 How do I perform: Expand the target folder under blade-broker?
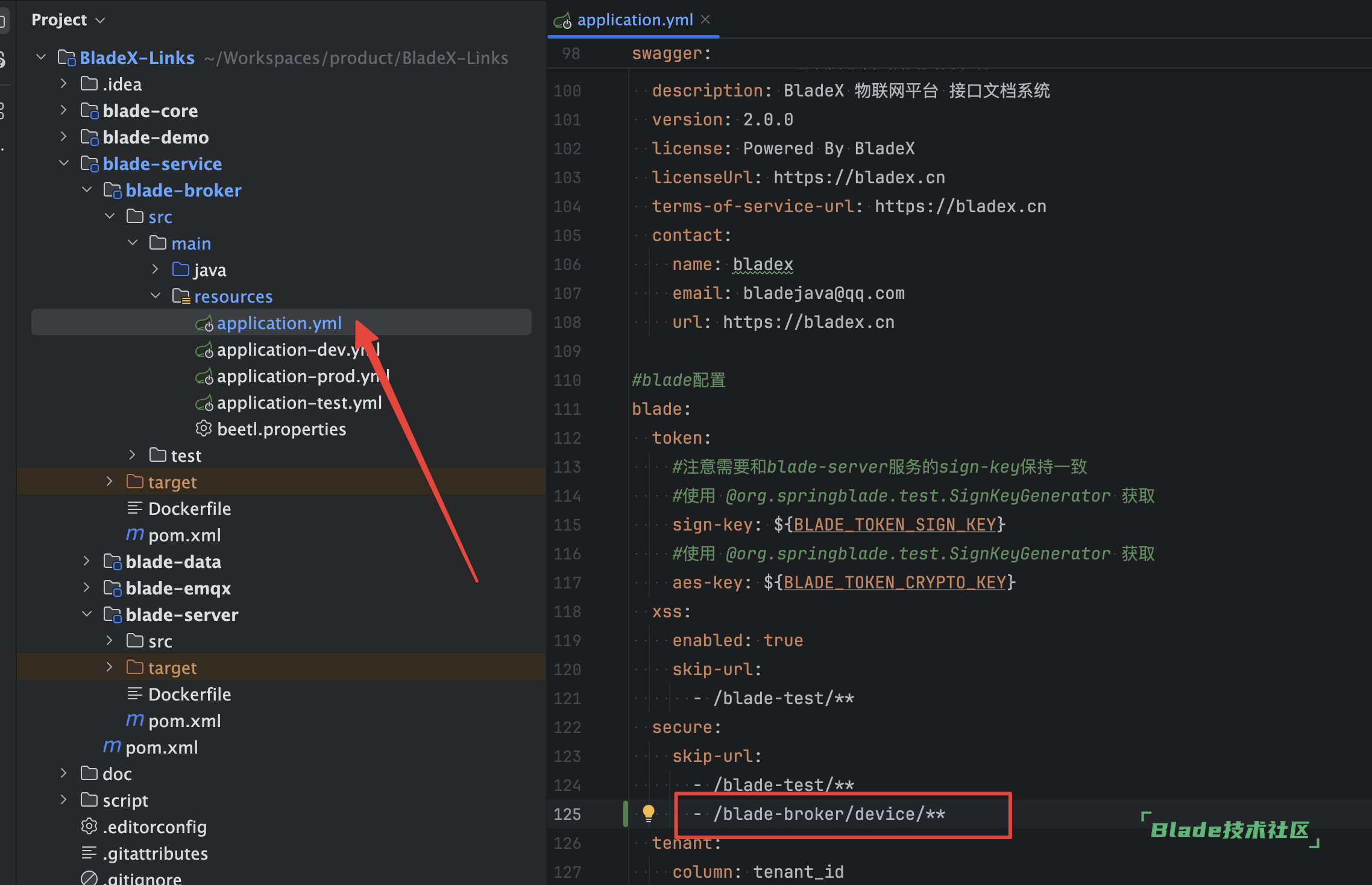coord(110,482)
